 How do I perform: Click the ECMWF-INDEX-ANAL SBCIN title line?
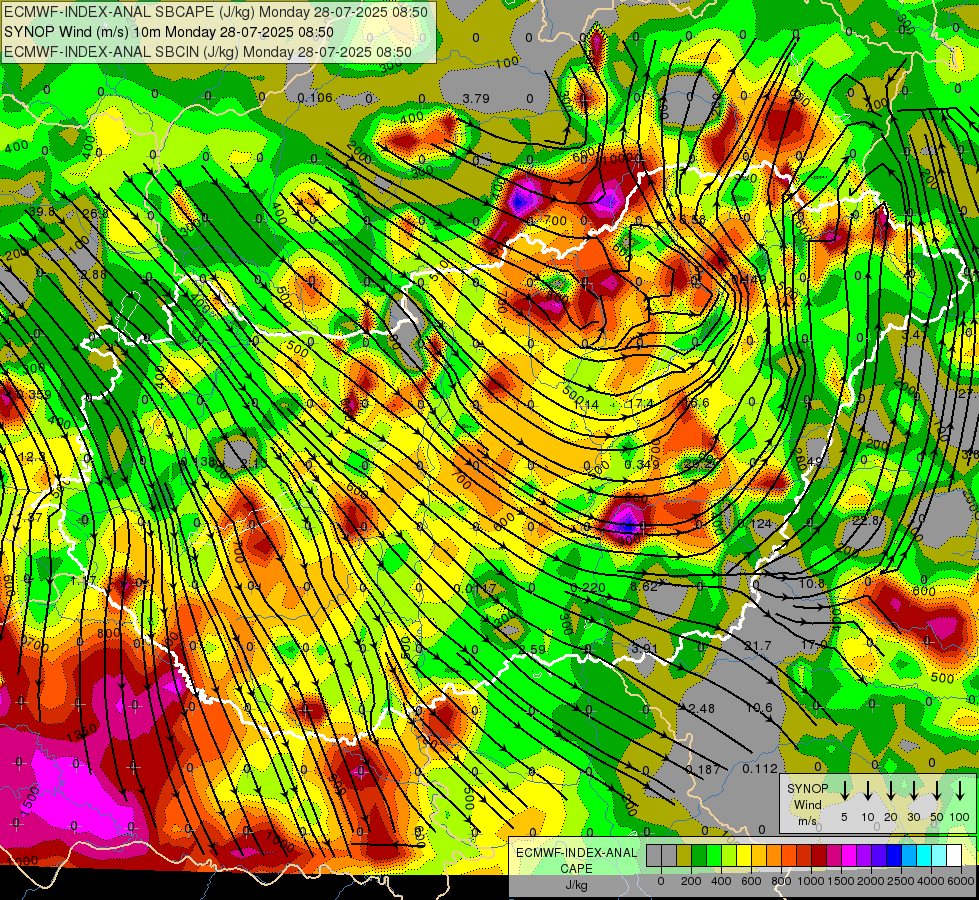(207, 52)
